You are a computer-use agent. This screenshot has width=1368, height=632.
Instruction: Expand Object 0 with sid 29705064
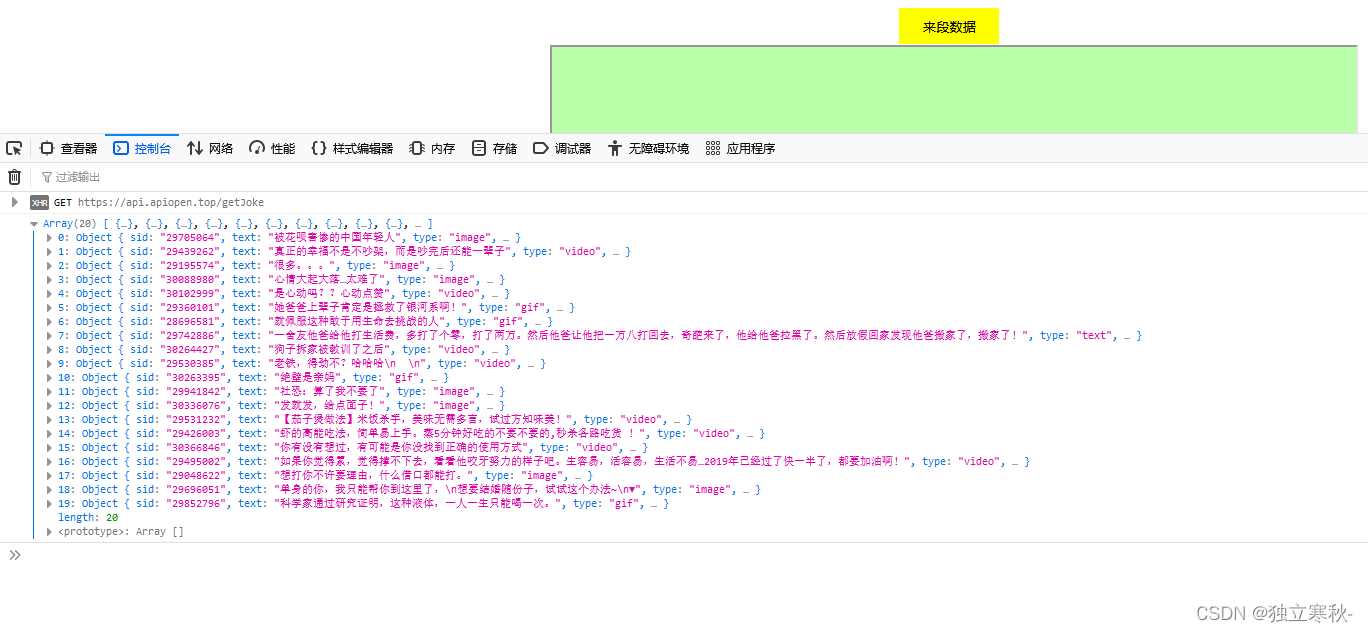click(48, 237)
